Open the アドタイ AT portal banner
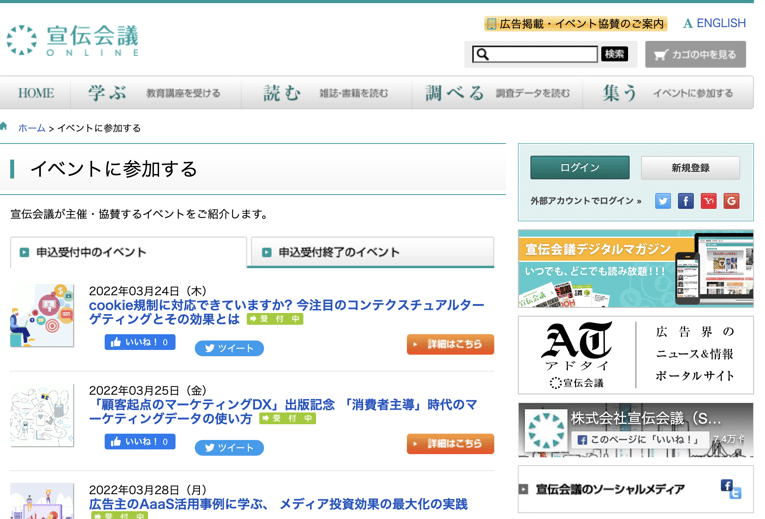The image size is (765, 519). pos(636,355)
